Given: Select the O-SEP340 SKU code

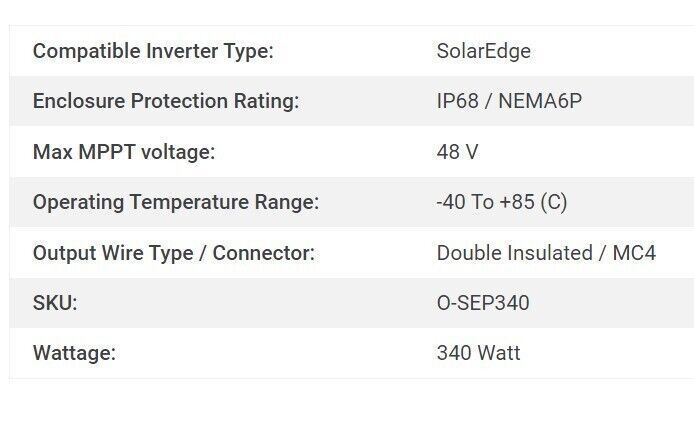Looking at the screenshot, I should pyautogui.click(x=483, y=303).
